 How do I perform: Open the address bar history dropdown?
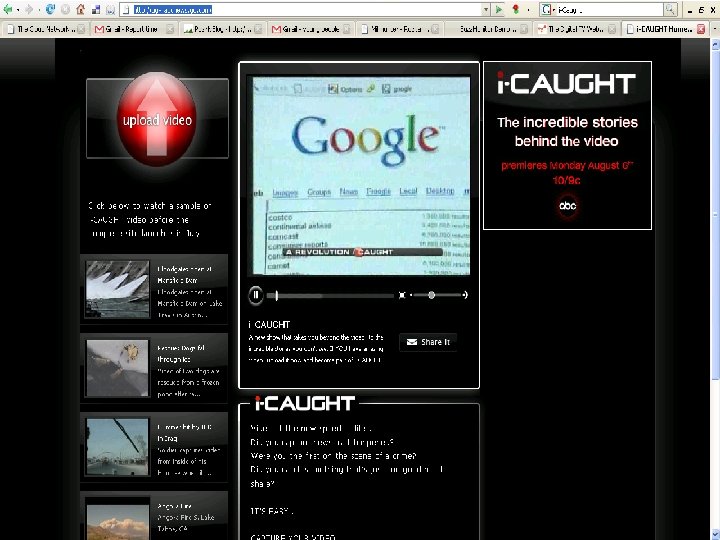click(x=485, y=9)
